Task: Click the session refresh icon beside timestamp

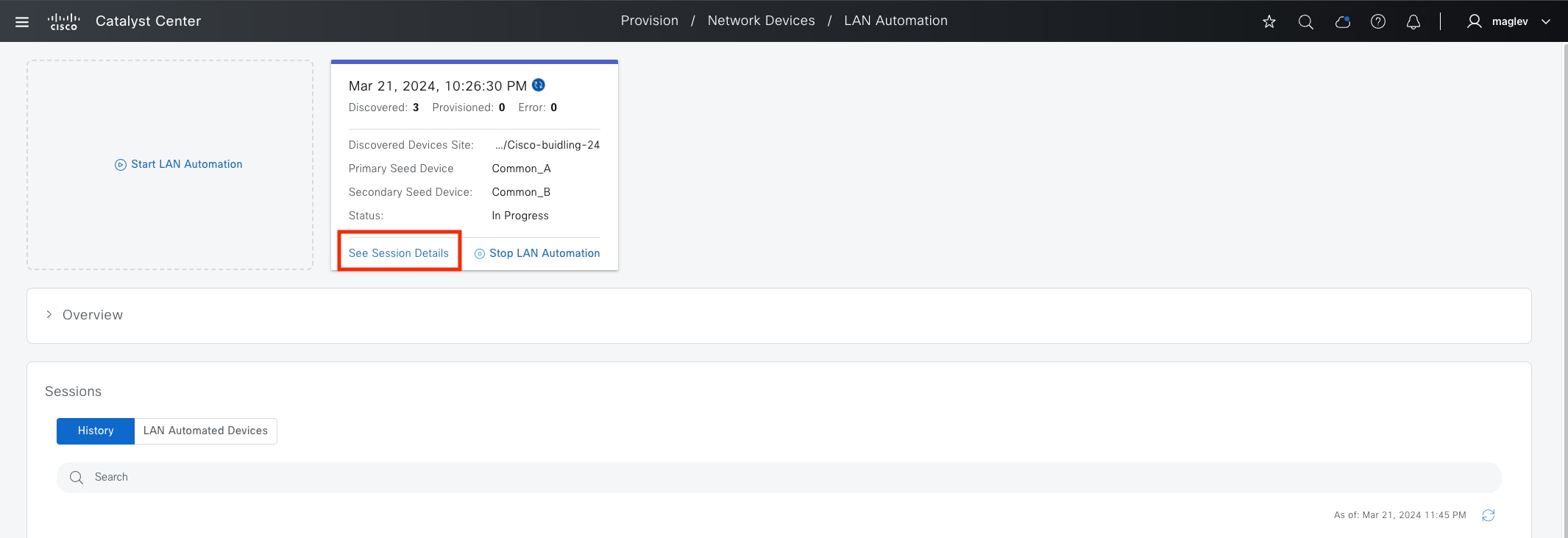Action: (x=539, y=85)
